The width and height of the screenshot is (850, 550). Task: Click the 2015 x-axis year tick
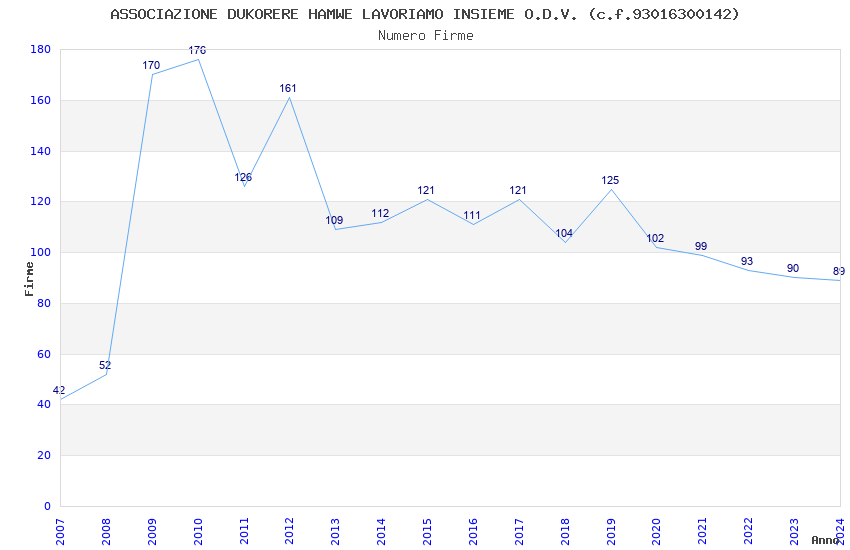[x=427, y=531]
